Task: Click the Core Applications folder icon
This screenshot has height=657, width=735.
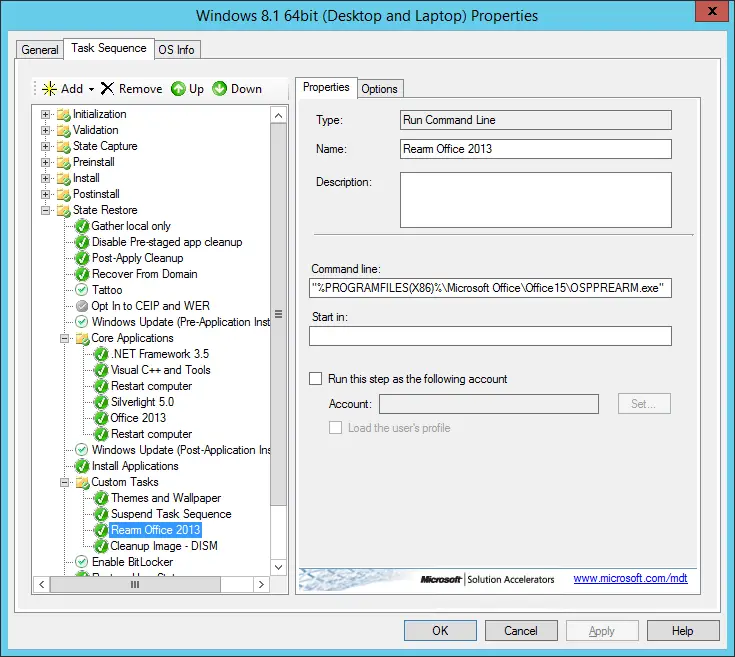Action: point(82,338)
